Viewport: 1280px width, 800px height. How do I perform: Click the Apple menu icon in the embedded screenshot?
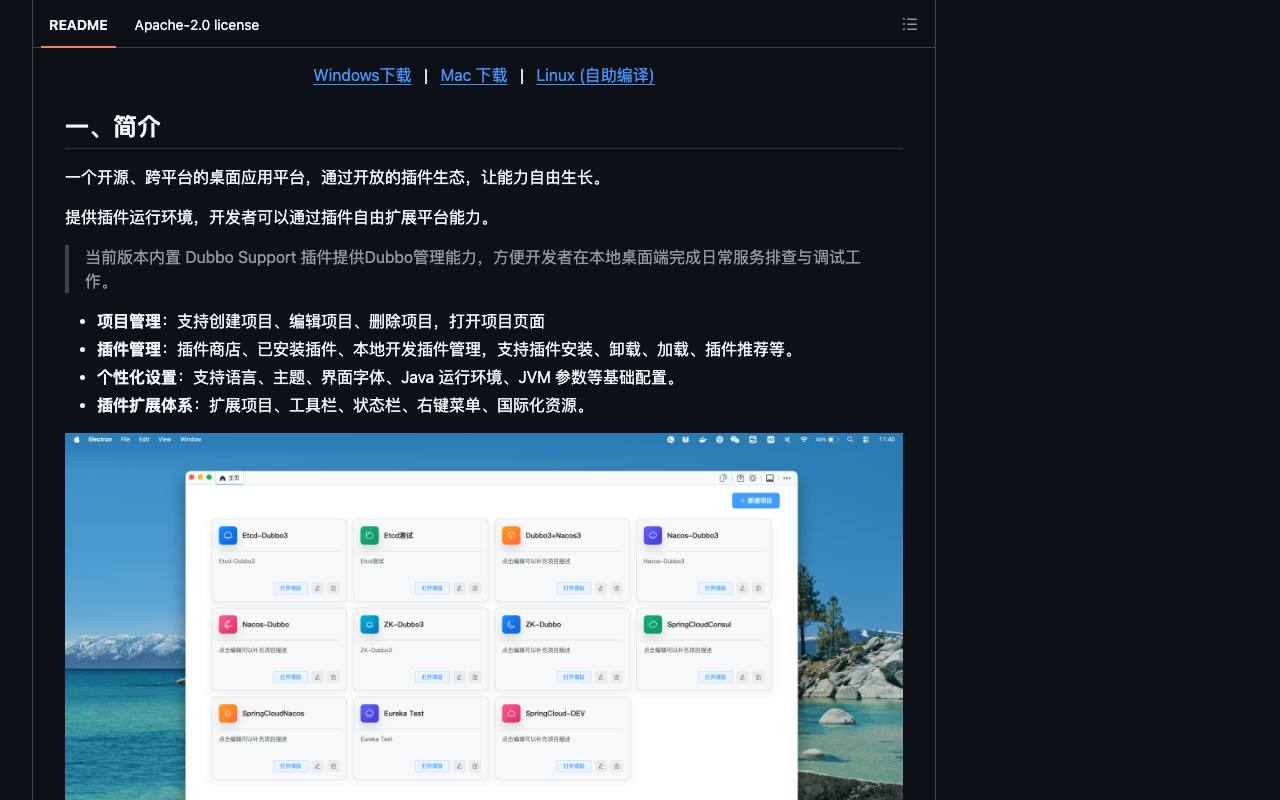76,439
